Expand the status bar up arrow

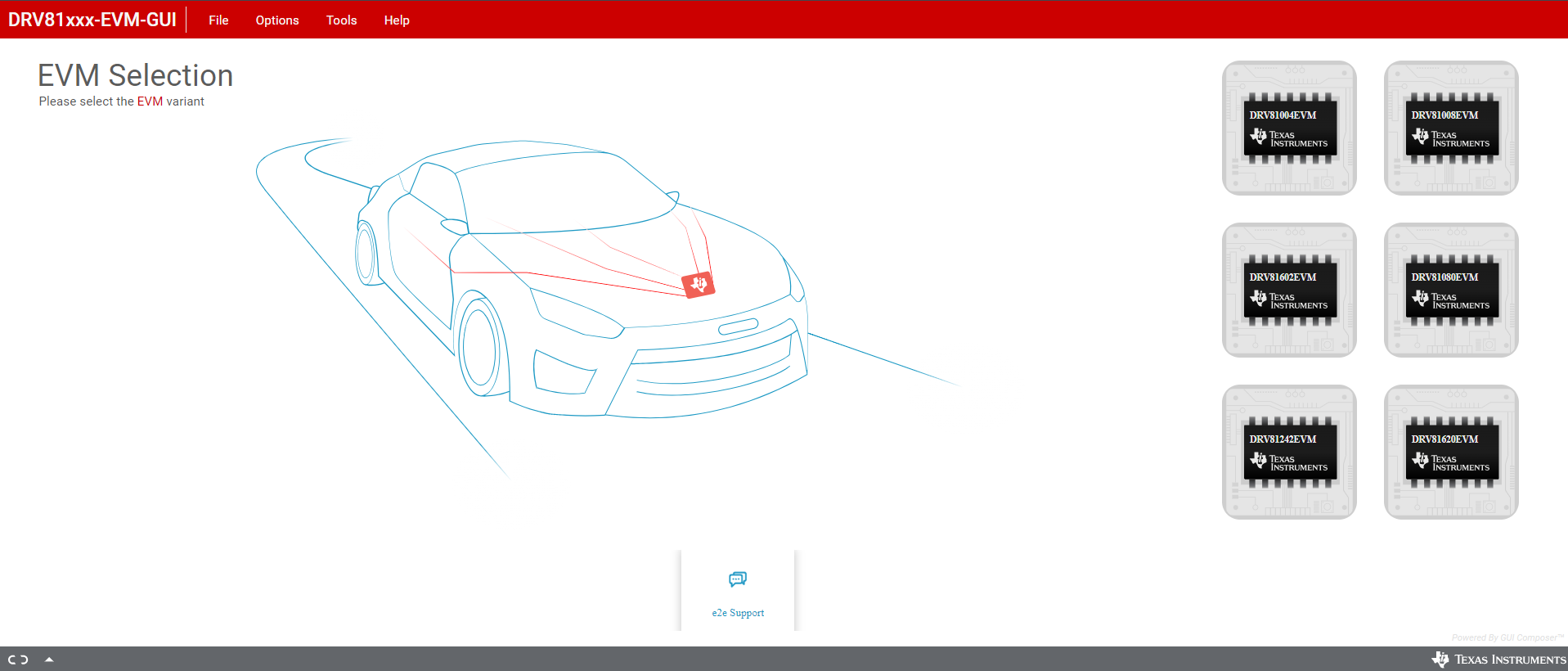49,660
